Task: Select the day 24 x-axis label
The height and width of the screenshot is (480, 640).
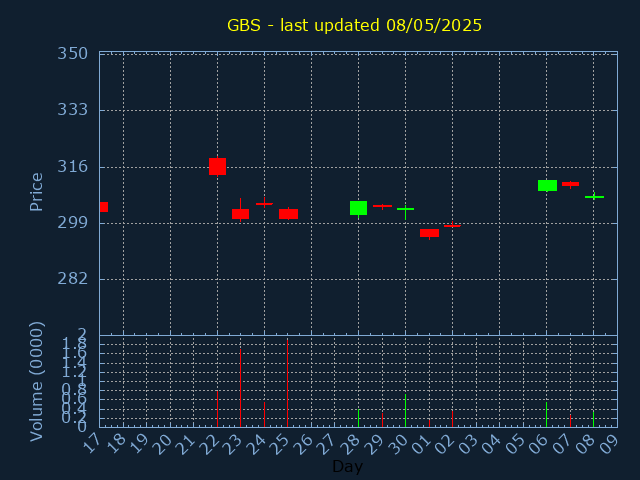Action: point(256,443)
